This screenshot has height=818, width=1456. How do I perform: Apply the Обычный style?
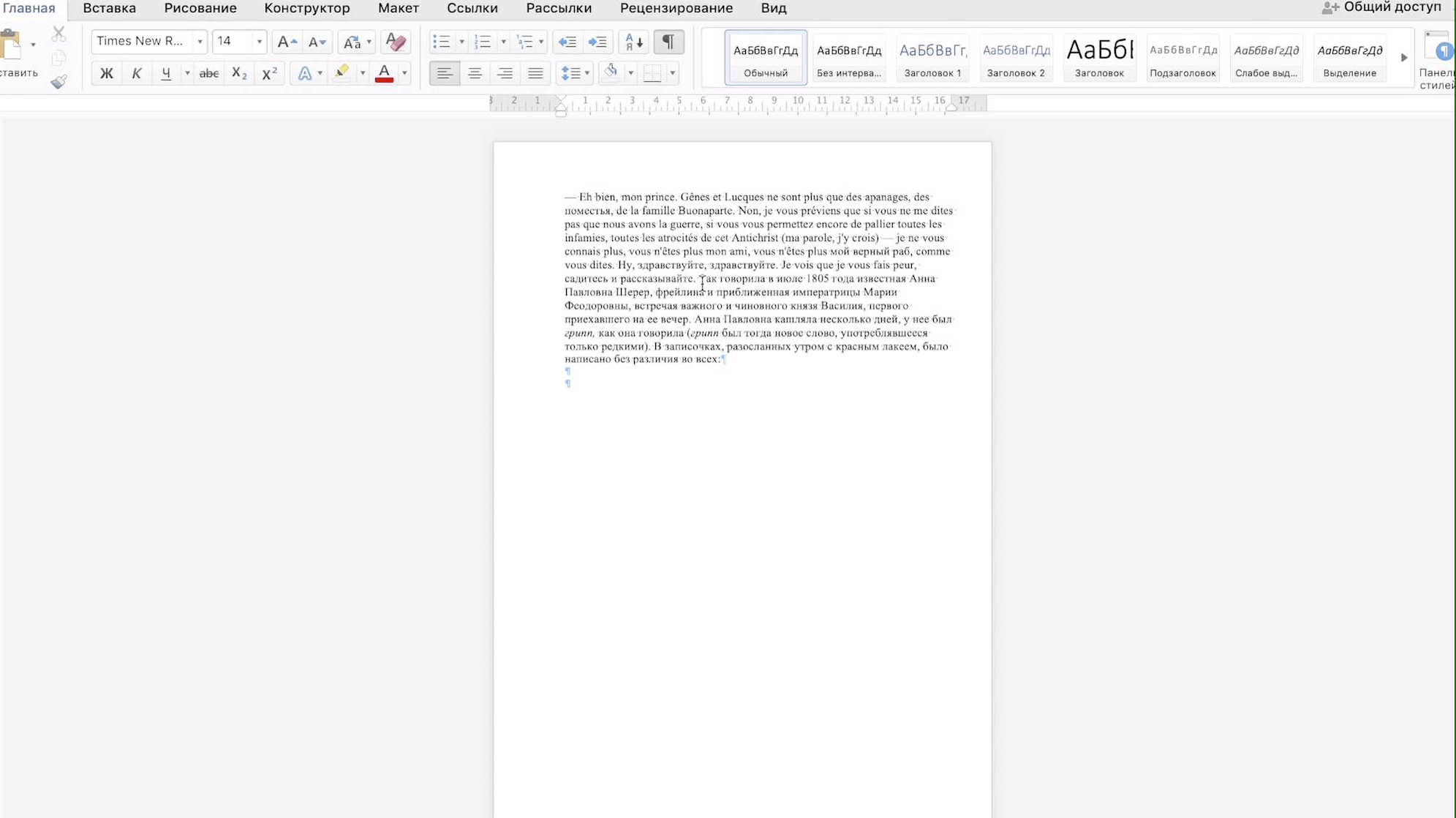pos(766,57)
